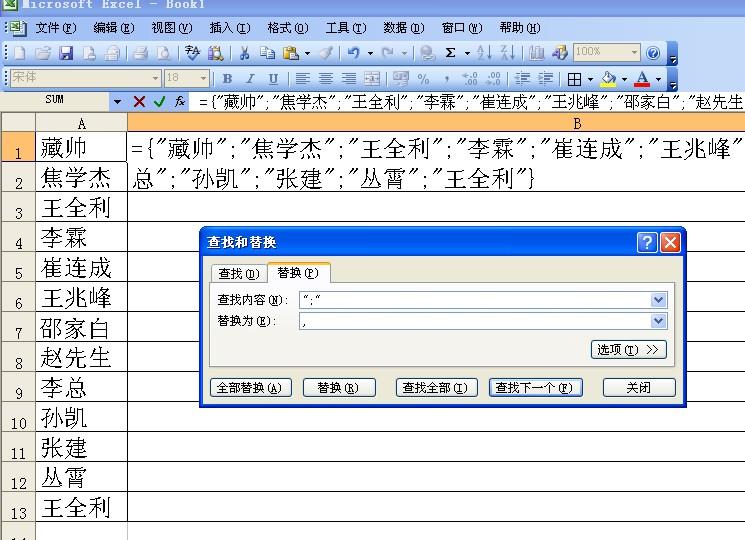
Task: Select cell A3 containing 王全利
Action: point(81,207)
